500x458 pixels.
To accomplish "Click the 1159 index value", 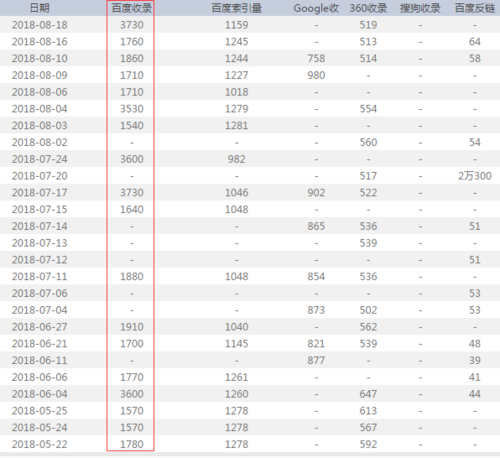I will (237, 25).
